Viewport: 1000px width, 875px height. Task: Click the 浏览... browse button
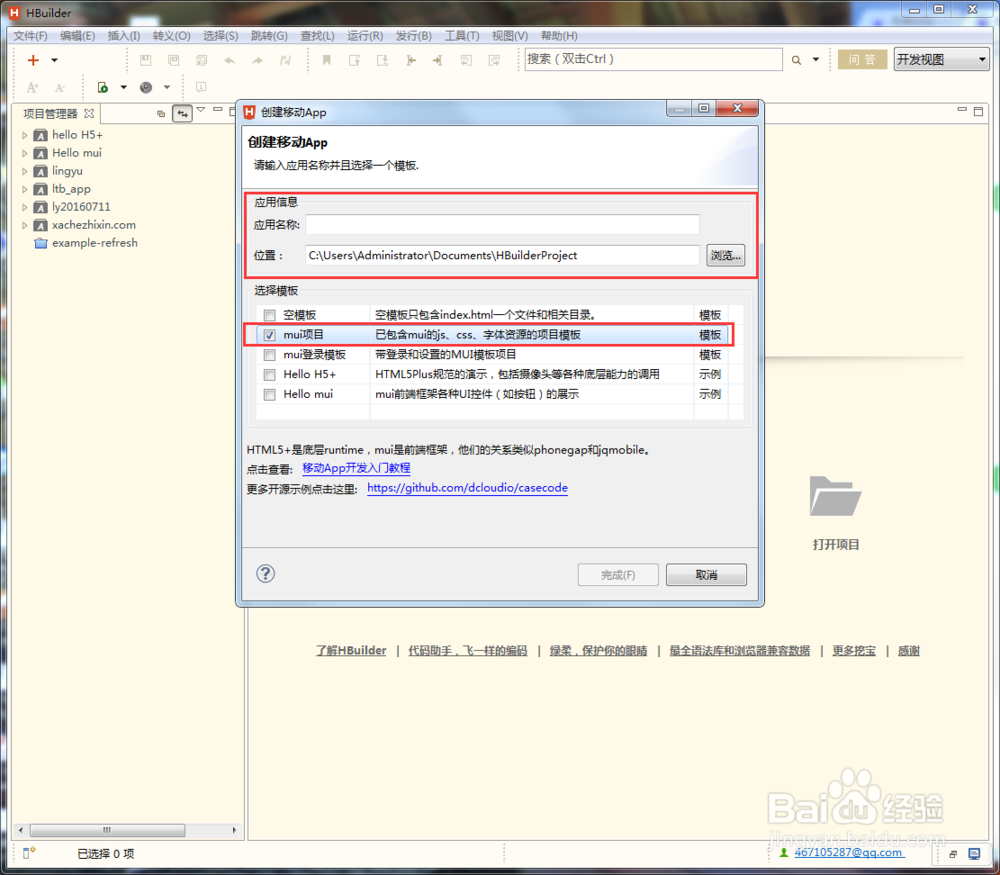point(725,255)
